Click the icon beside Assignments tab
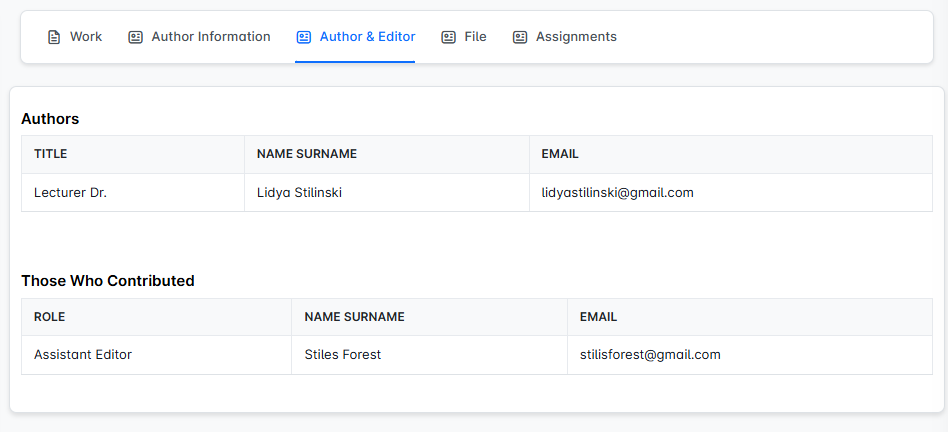 (520, 37)
